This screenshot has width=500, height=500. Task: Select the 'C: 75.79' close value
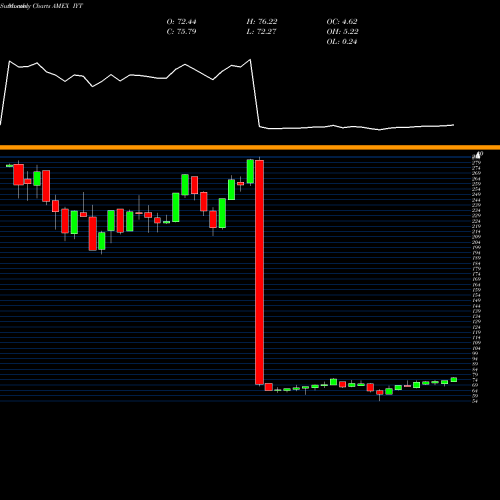tap(181, 32)
